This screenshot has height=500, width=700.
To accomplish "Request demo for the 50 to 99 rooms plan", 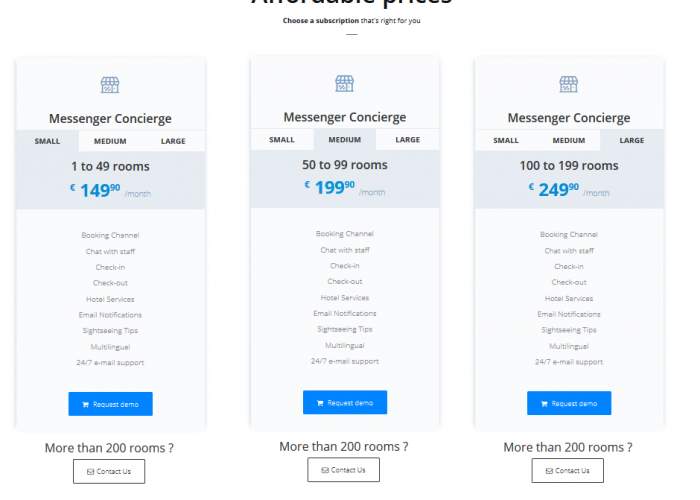I will 345,403.
